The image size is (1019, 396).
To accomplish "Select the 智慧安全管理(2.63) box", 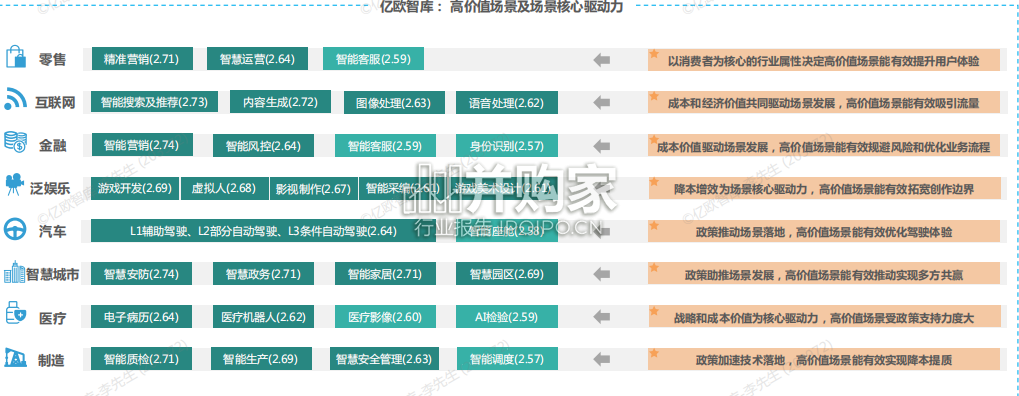I will tap(384, 359).
